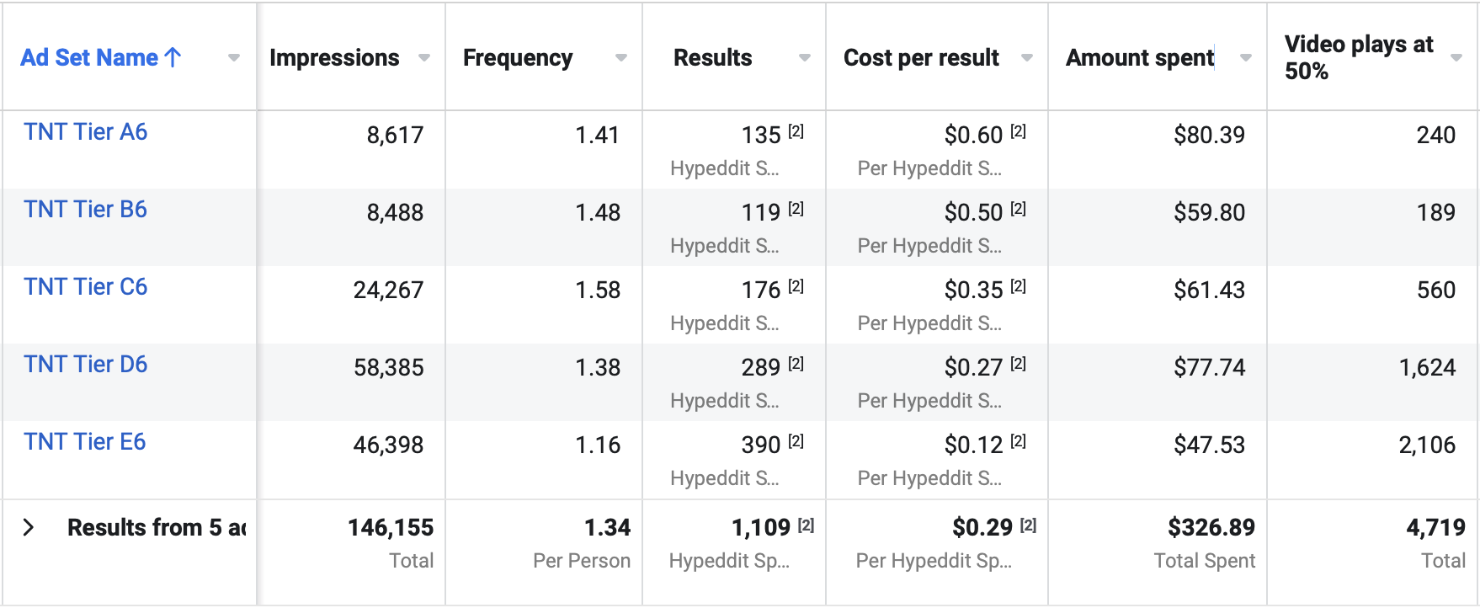Select the $326.89 total spent cell

click(1211, 527)
